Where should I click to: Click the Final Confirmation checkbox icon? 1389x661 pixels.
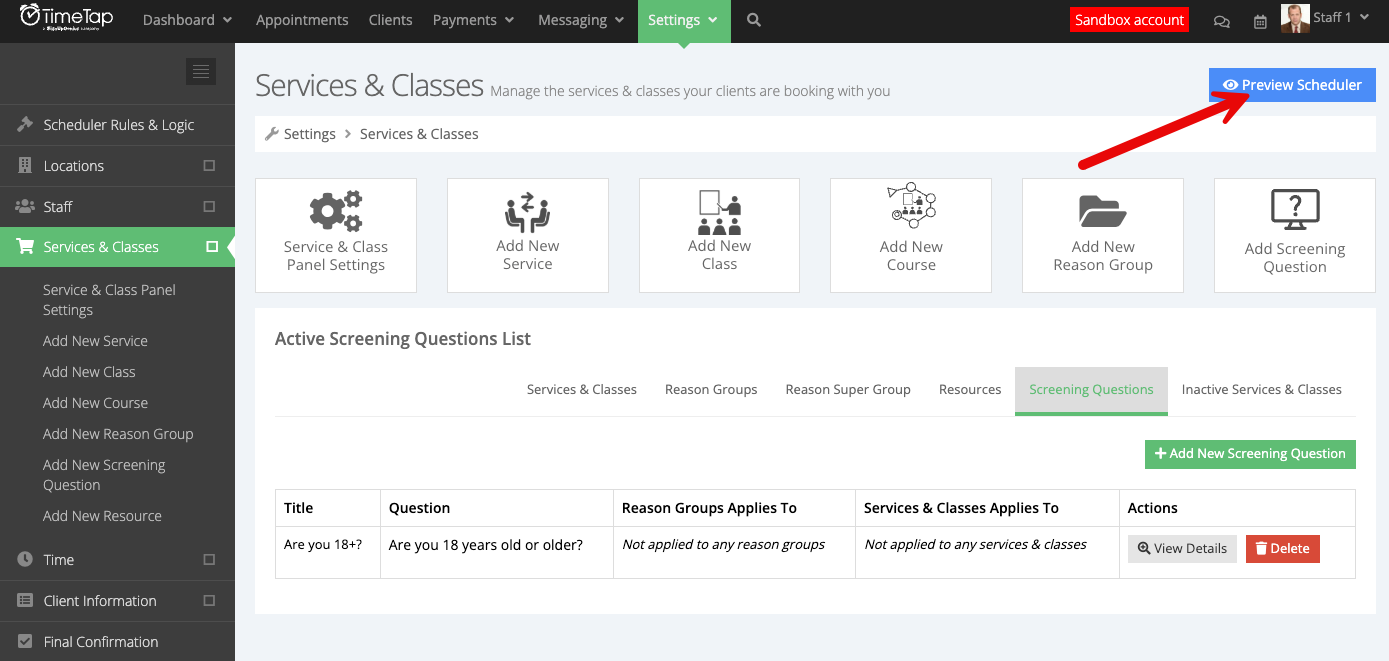[x=26, y=642]
